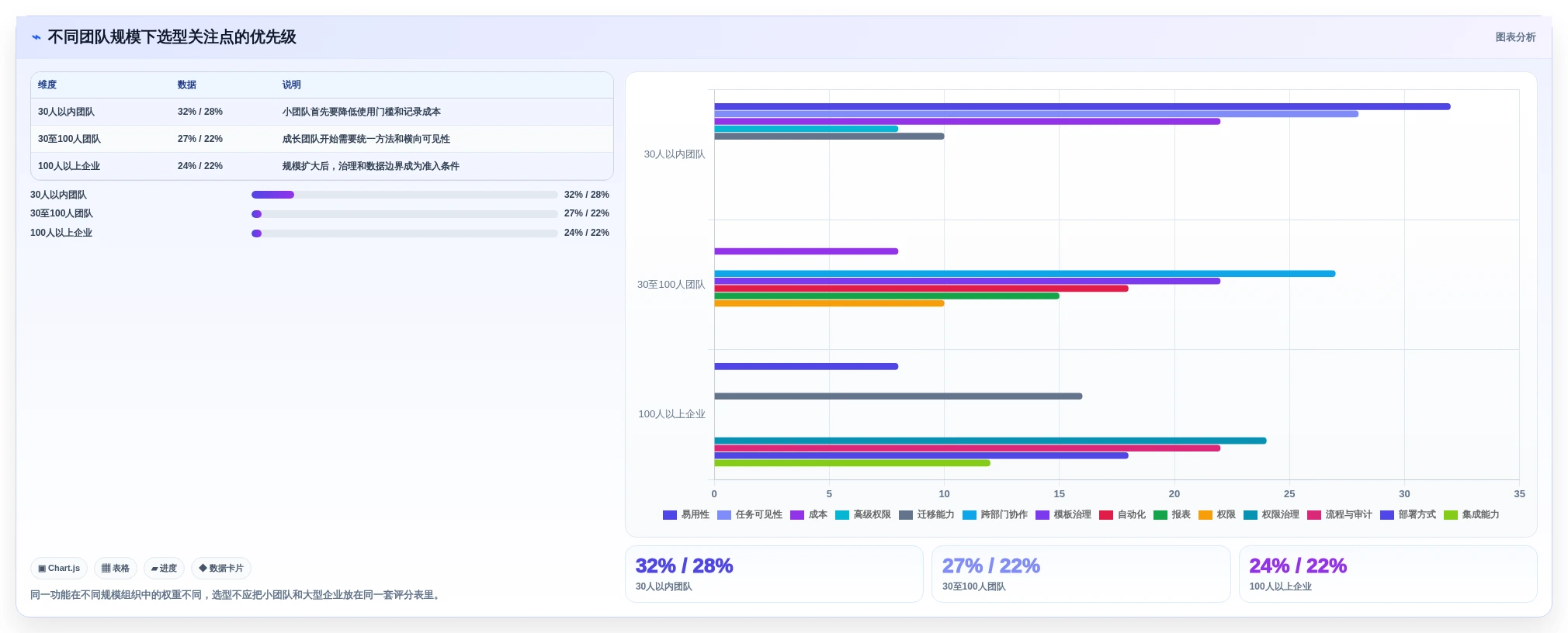Hide the 成本 series via the legend
Viewport: 1568px width, 633px height.
(809, 515)
